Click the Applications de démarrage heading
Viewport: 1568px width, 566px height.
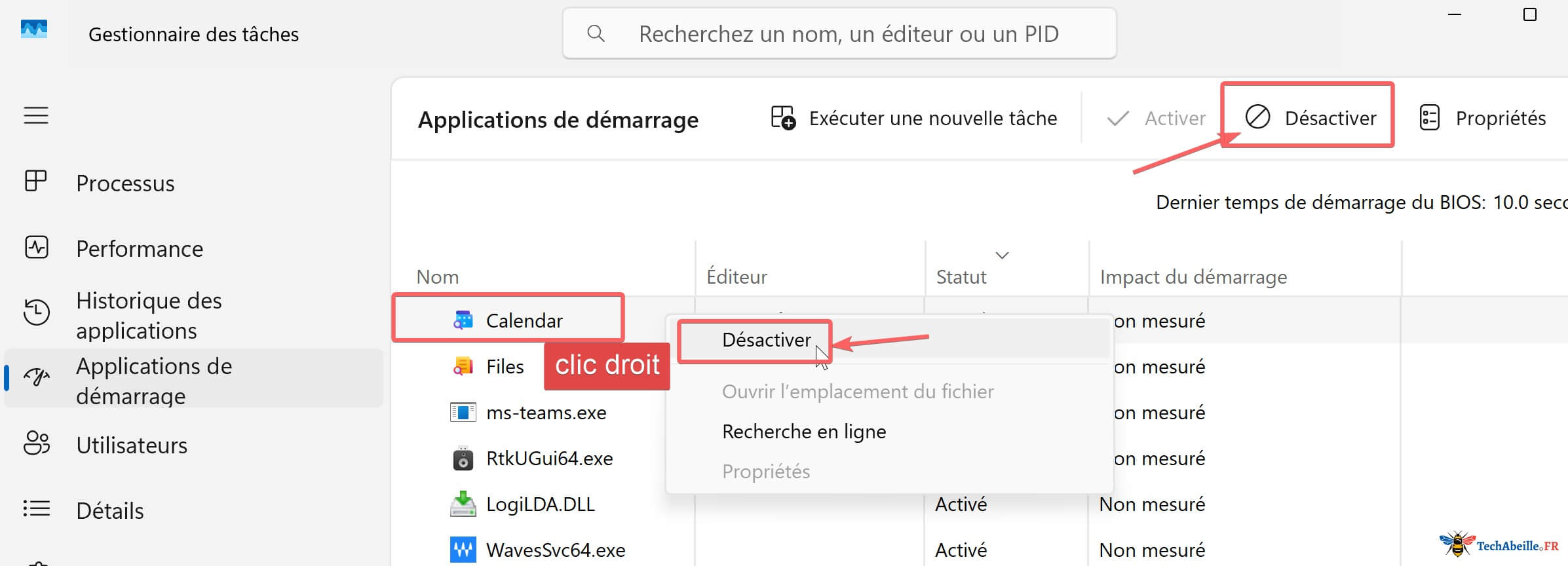(558, 120)
